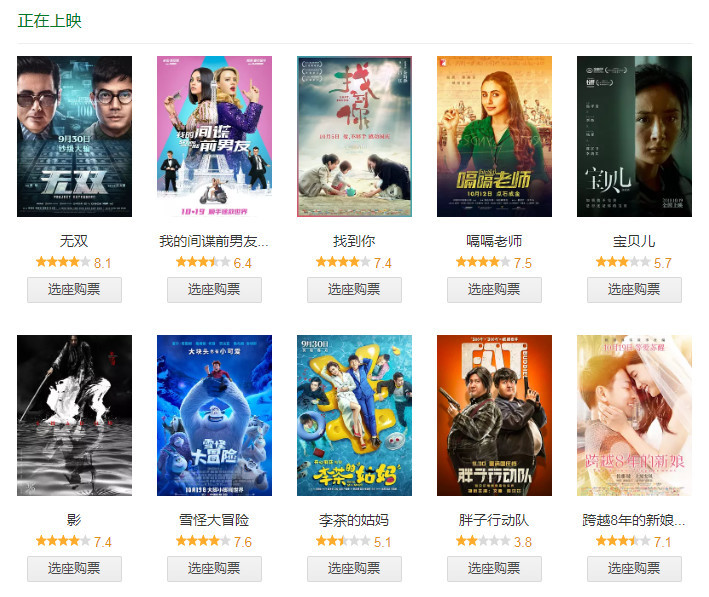This screenshot has width=709, height=597.
Task: Select the 宝贝儿 movie poster
Action: pyautogui.click(x=634, y=136)
